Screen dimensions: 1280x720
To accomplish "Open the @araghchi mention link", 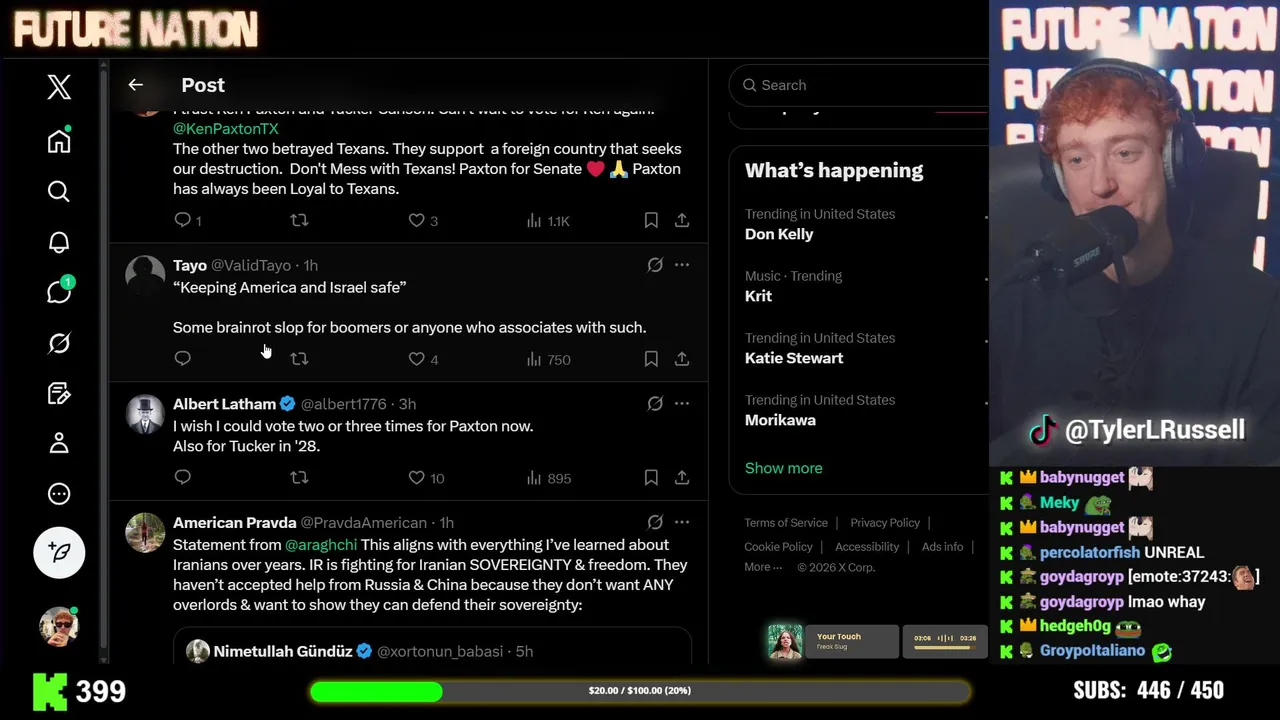I will [321, 545].
